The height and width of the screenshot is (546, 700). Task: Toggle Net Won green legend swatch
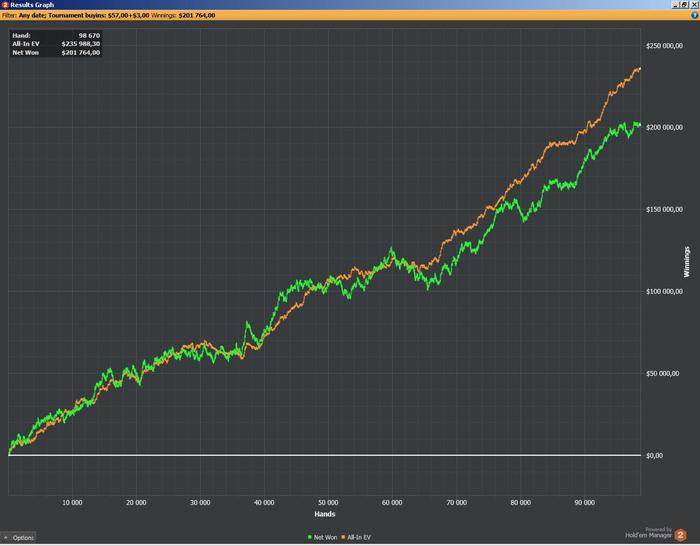pyautogui.click(x=309, y=537)
